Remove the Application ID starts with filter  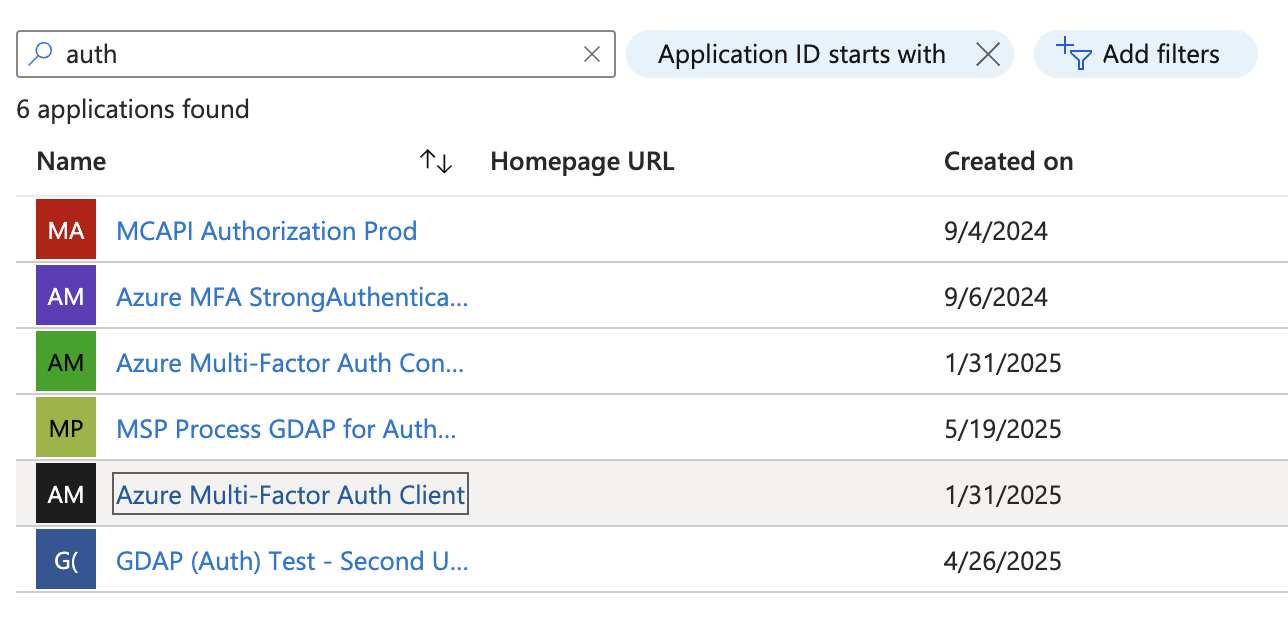[x=988, y=54]
